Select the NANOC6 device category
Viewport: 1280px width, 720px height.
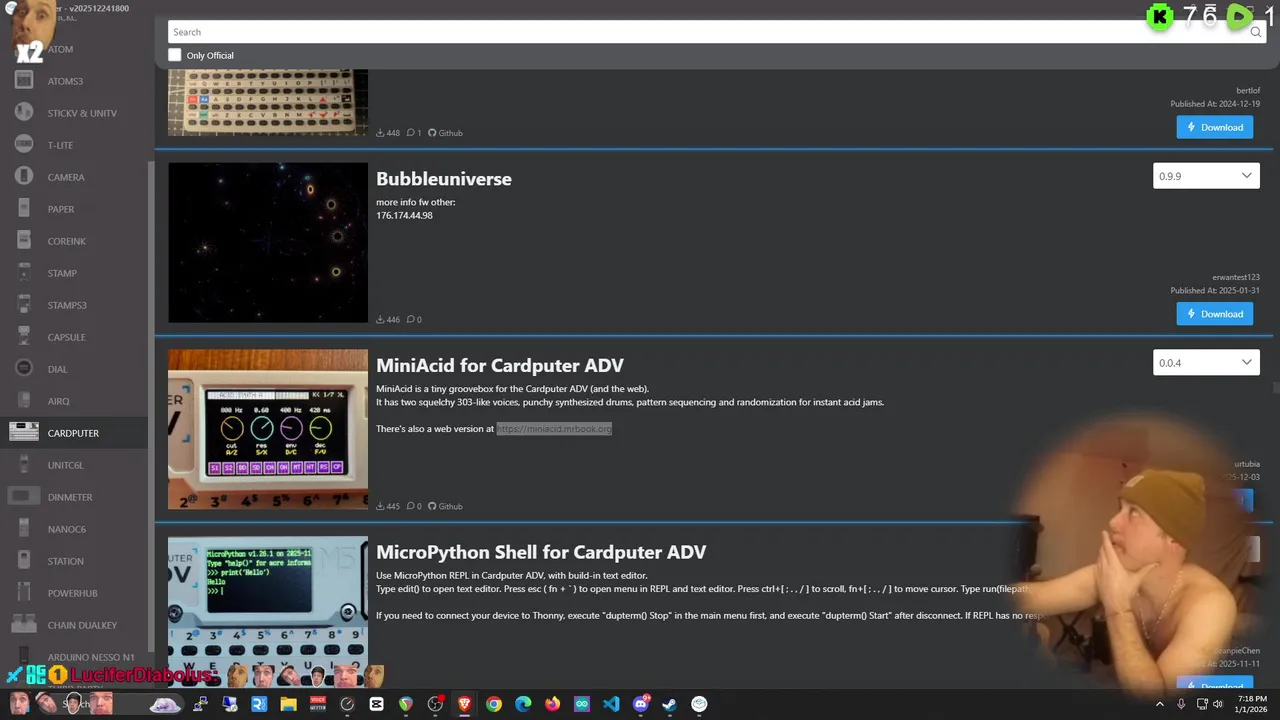74,529
